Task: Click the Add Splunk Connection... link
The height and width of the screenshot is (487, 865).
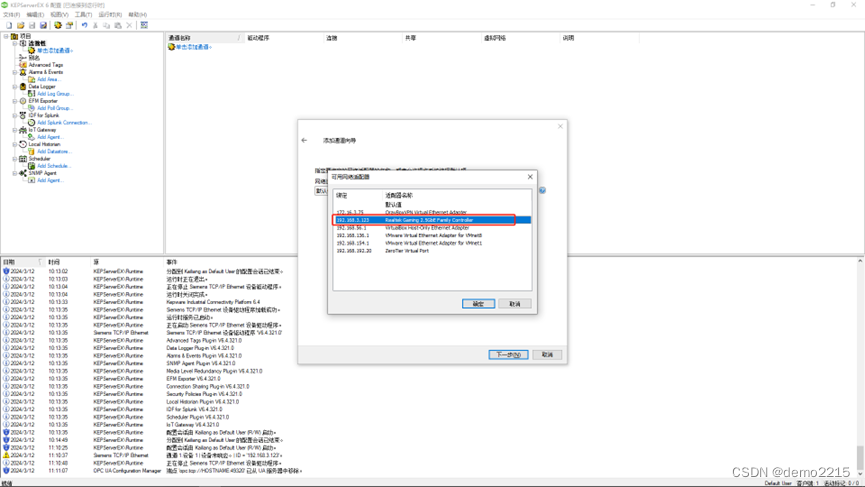Action: 63,122
